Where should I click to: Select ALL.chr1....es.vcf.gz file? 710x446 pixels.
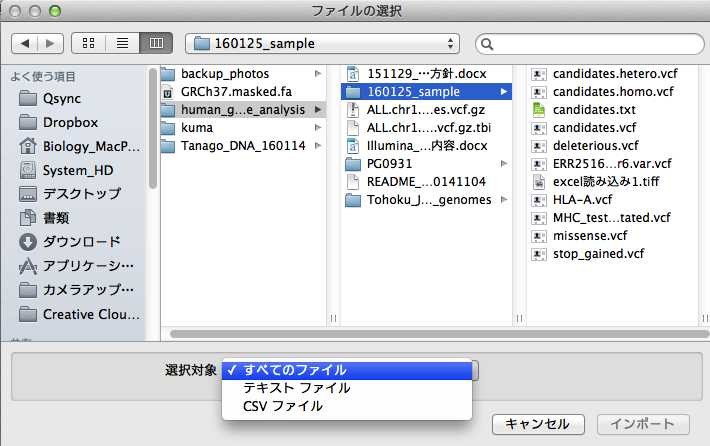[426, 110]
